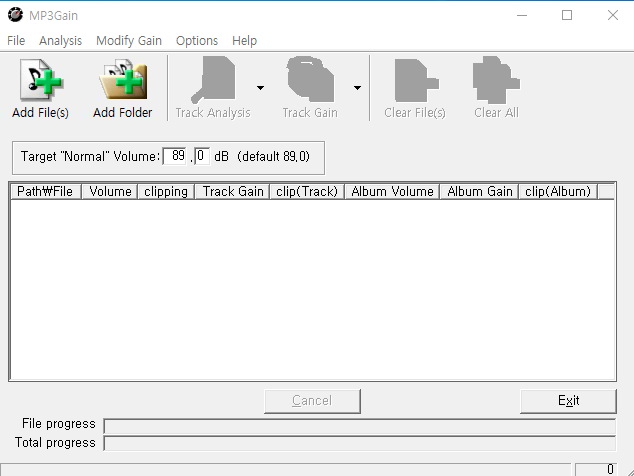634x476 pixels.
Task: Sort by the Track Gain column header
Action: 232,191
